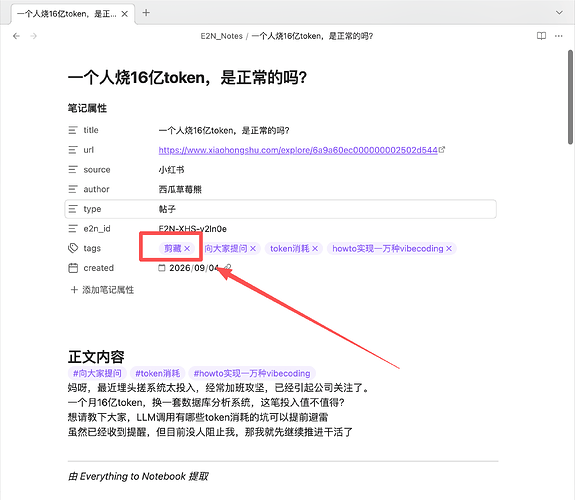Viewport: 575px width, 500px height.
Task: Remove the 向大家提问 tag
Action: pyautogui.click(x=253, y=249)
